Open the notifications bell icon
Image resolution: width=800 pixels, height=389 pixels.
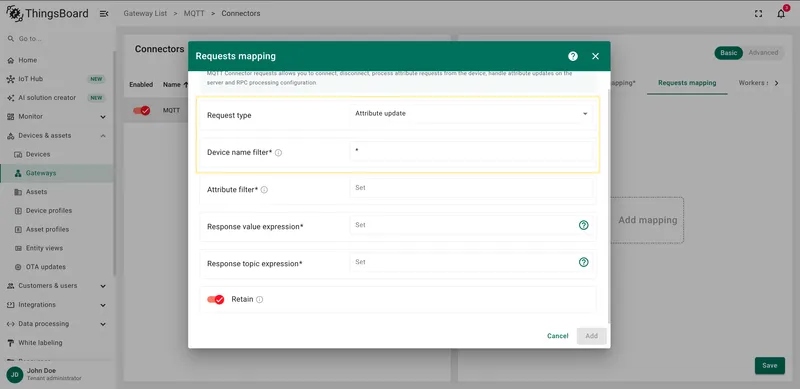[781, 14]
